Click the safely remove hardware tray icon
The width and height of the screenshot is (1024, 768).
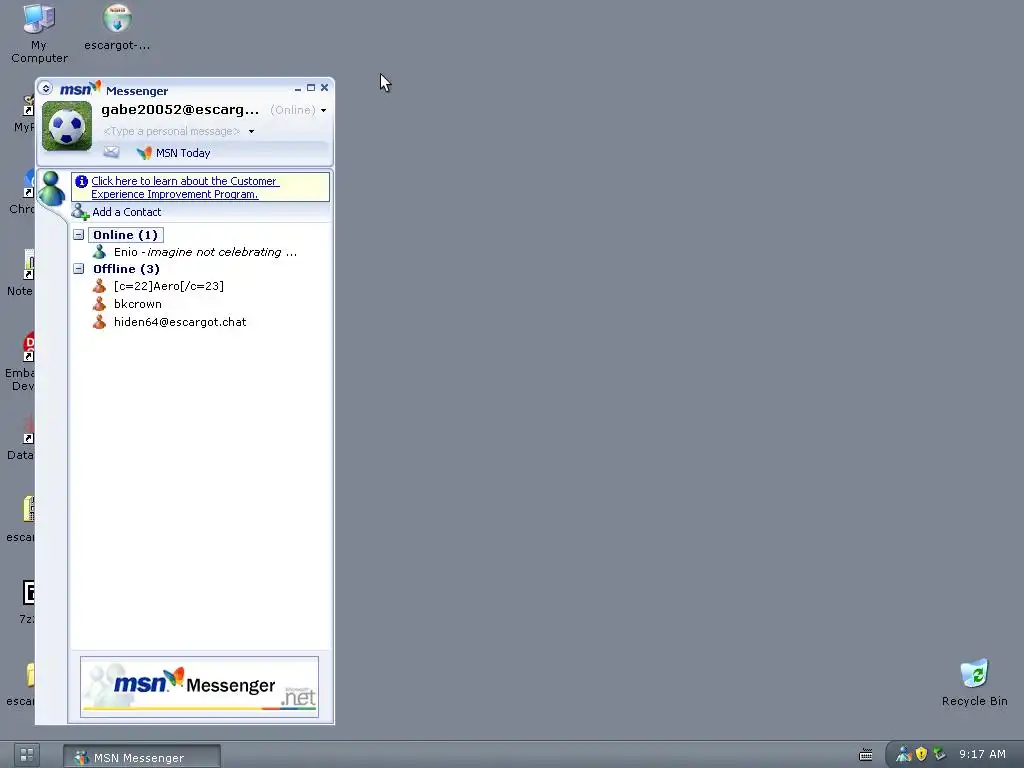(x=939, y=754)
